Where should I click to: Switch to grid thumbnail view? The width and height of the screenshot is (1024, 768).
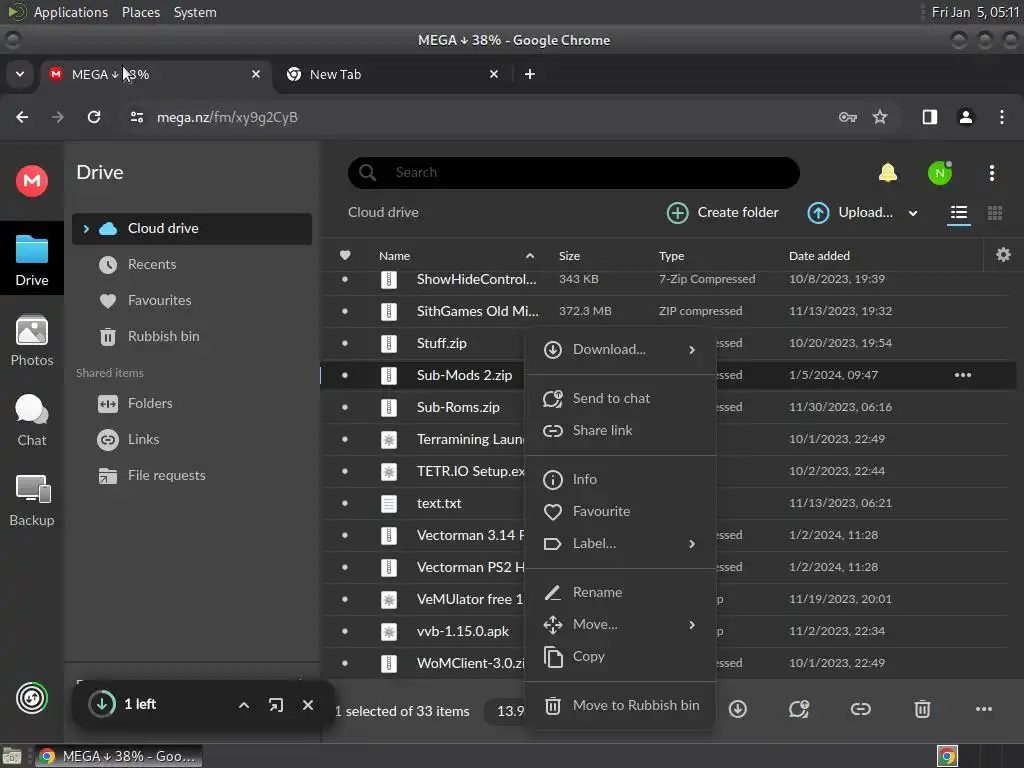point(995,213)
